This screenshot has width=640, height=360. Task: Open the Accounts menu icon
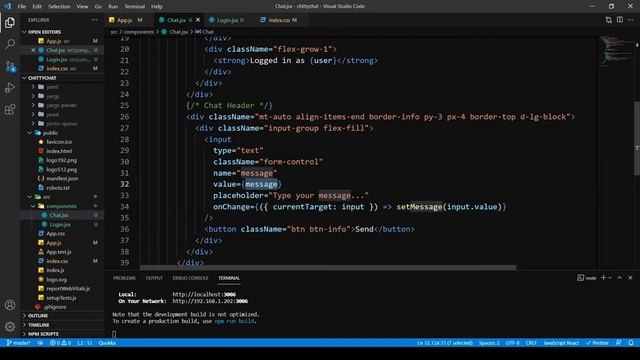coord(10,305)
